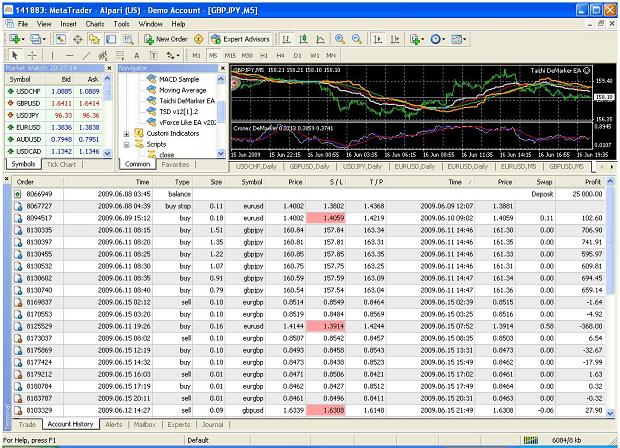
Task: Click the Zoom In magnifier icon
Action: 340,39
